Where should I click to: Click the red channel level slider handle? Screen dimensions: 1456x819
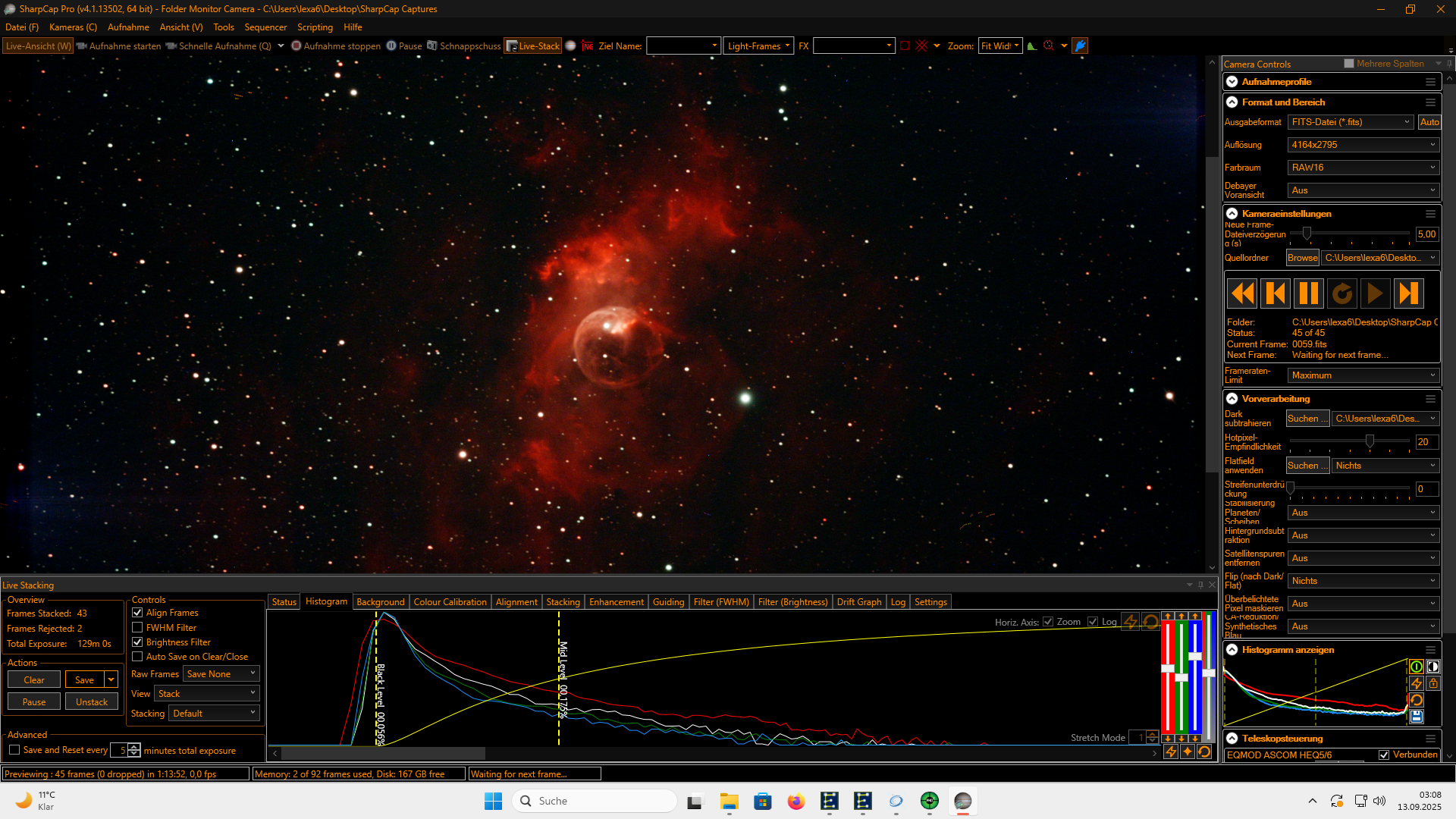tap(1168, 668)
